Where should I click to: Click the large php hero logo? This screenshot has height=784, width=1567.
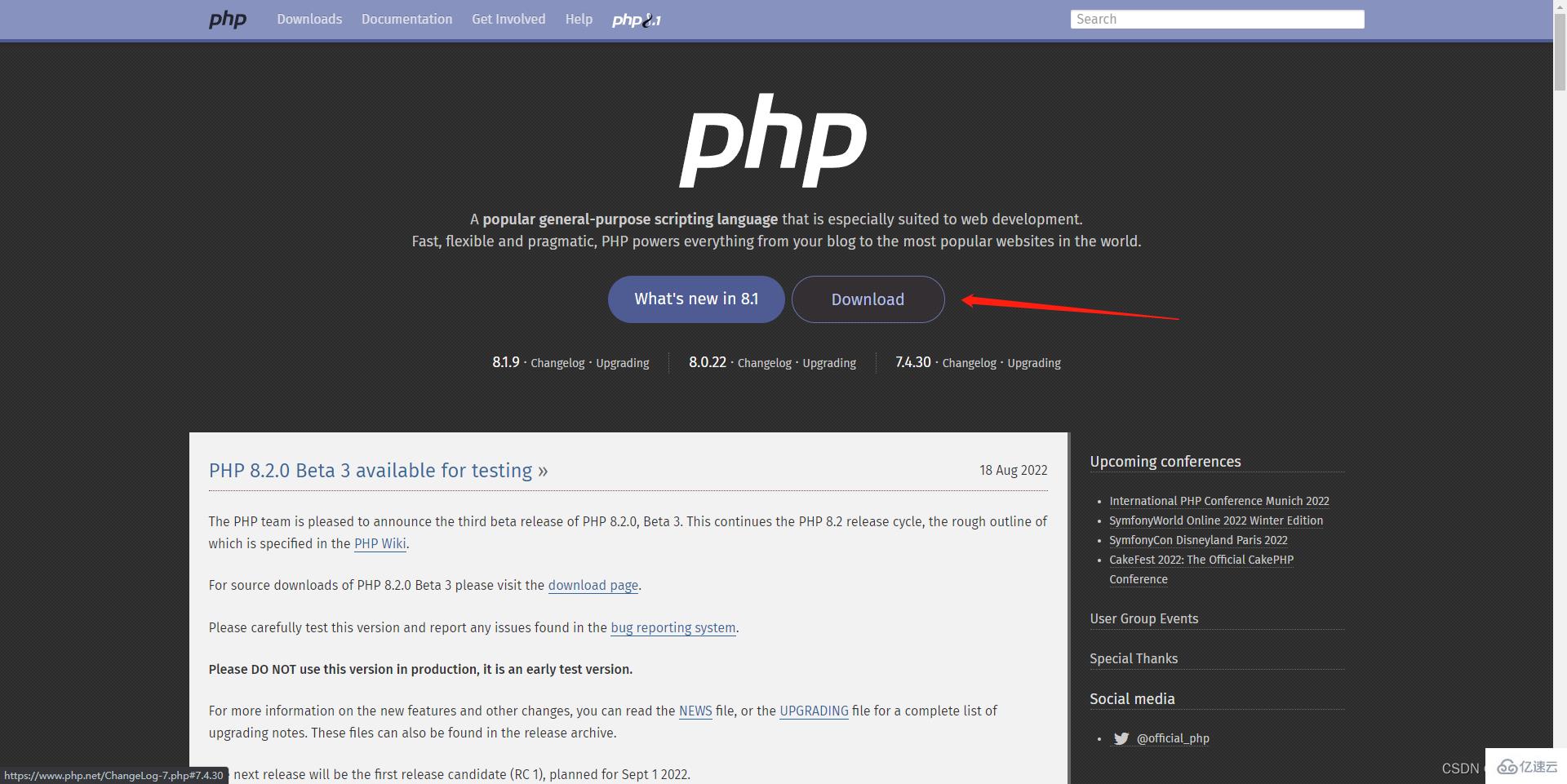[773, 140]
